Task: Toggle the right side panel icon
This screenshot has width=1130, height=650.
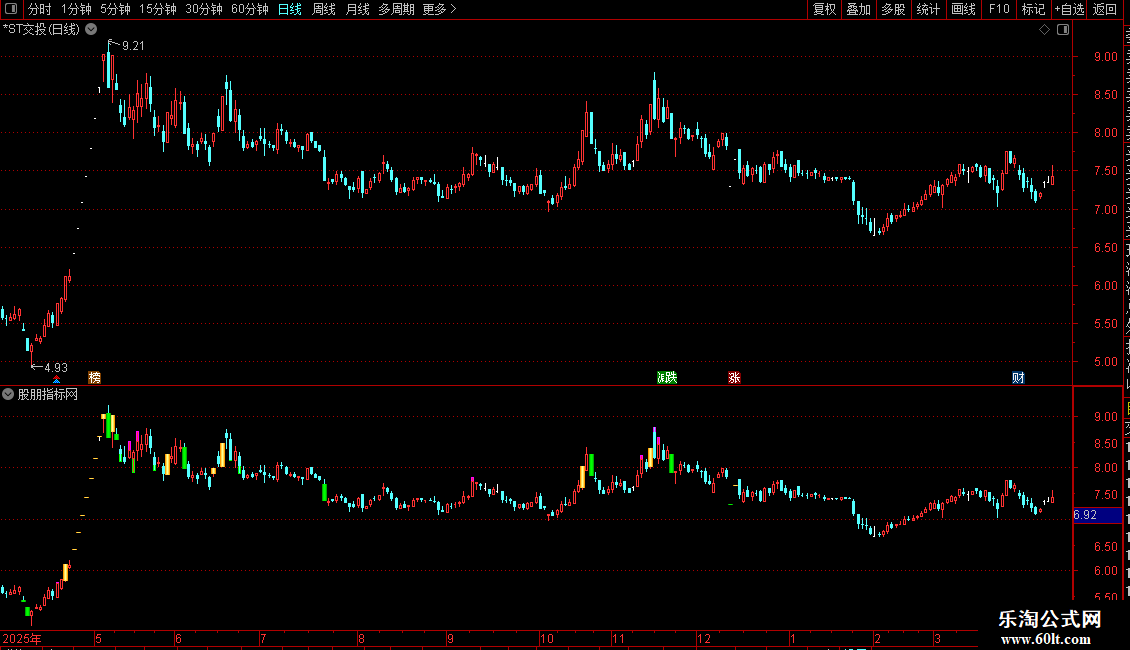Action: pos(1063,30)
